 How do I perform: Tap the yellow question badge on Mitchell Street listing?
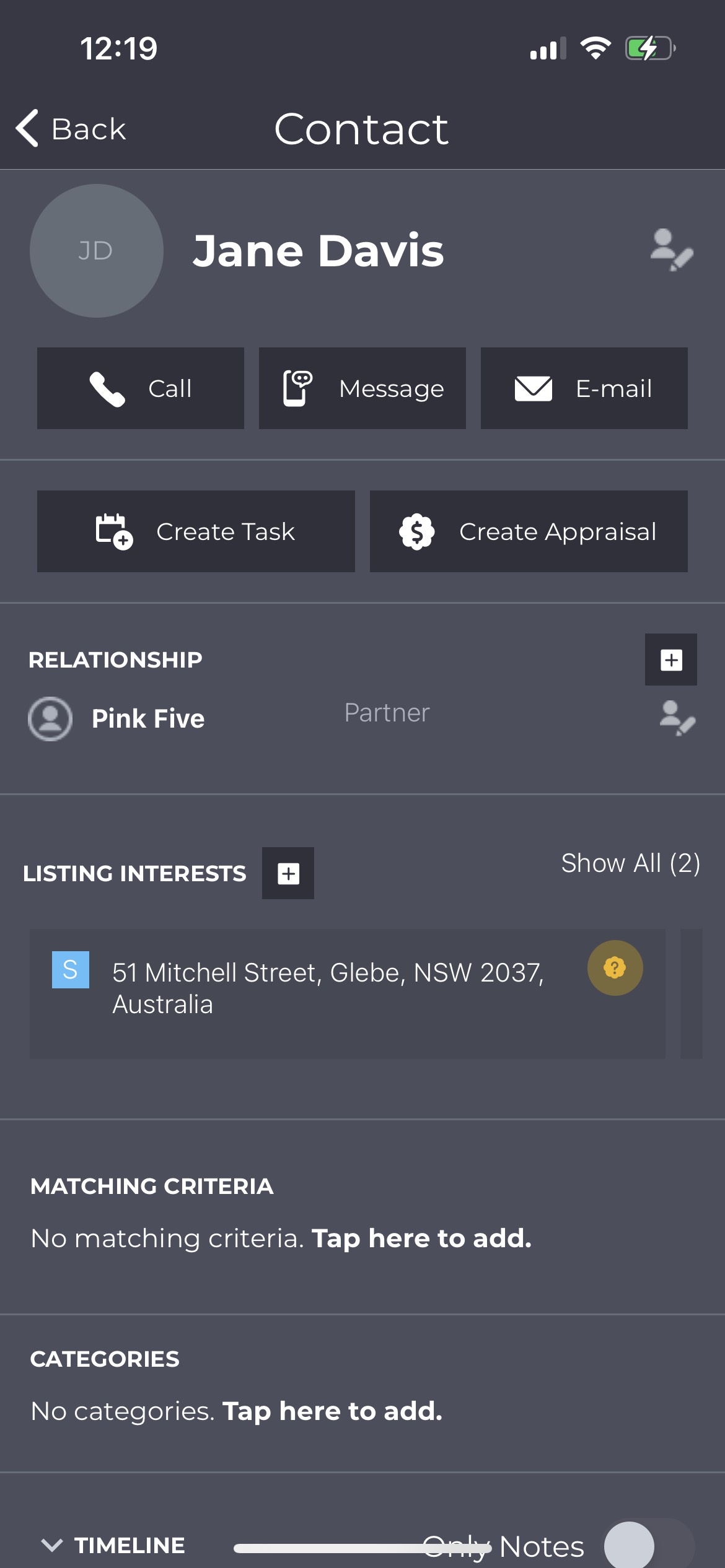coord(615,968)
